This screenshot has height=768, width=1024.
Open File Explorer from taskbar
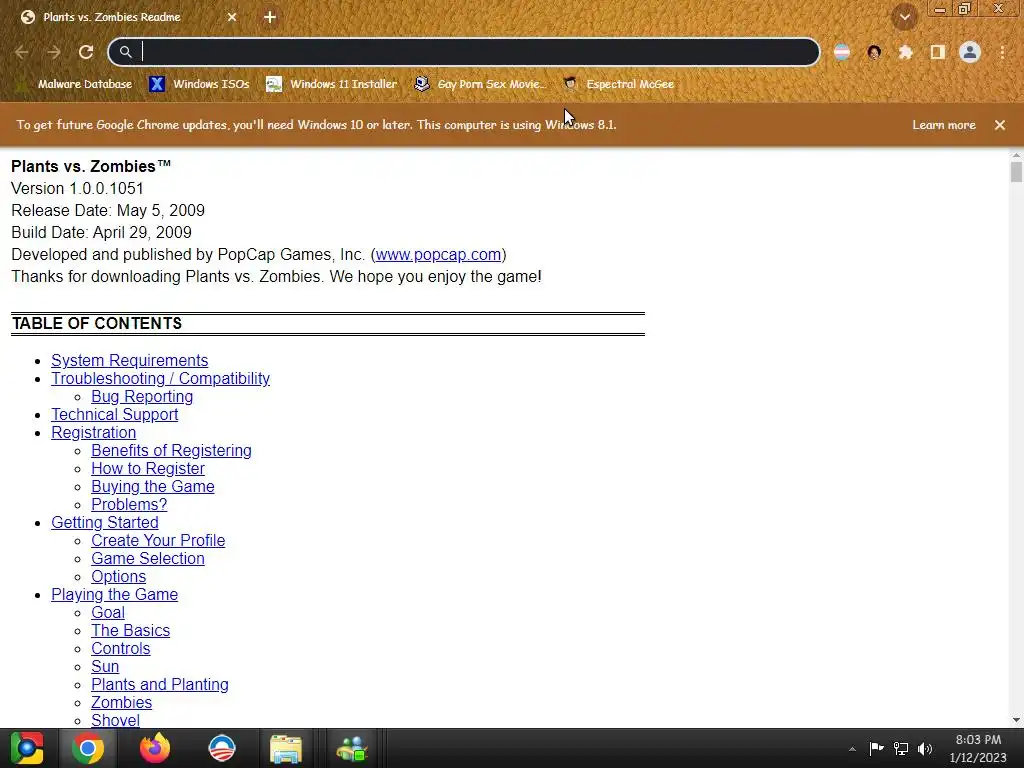285,748
